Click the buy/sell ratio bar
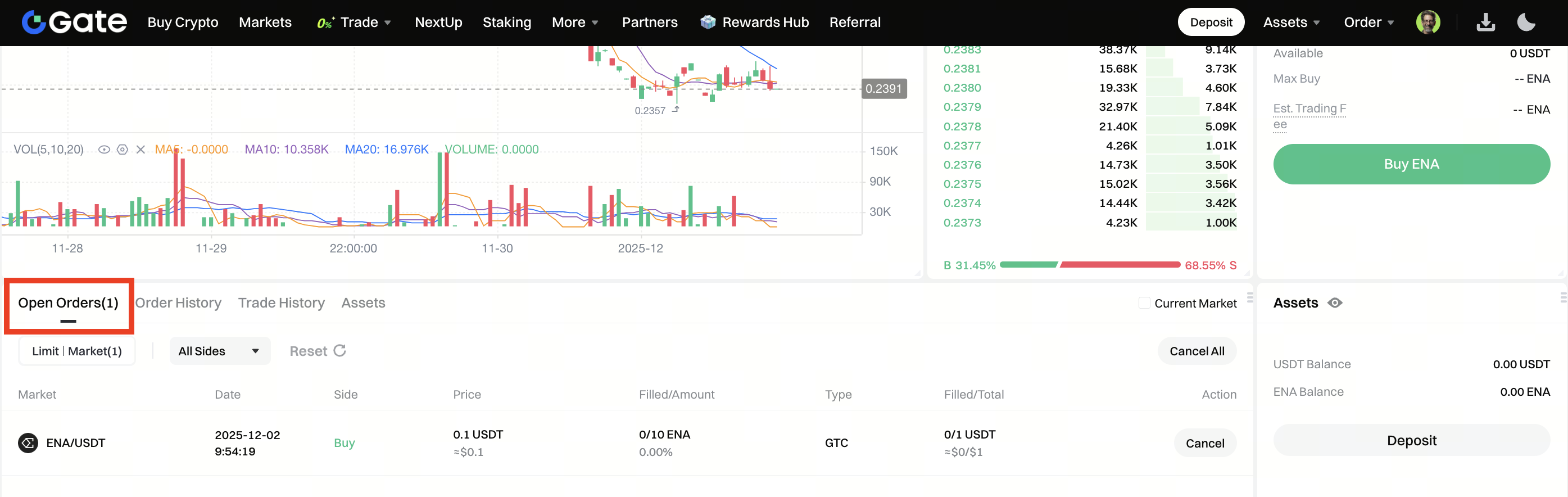 click(1090, 265)
